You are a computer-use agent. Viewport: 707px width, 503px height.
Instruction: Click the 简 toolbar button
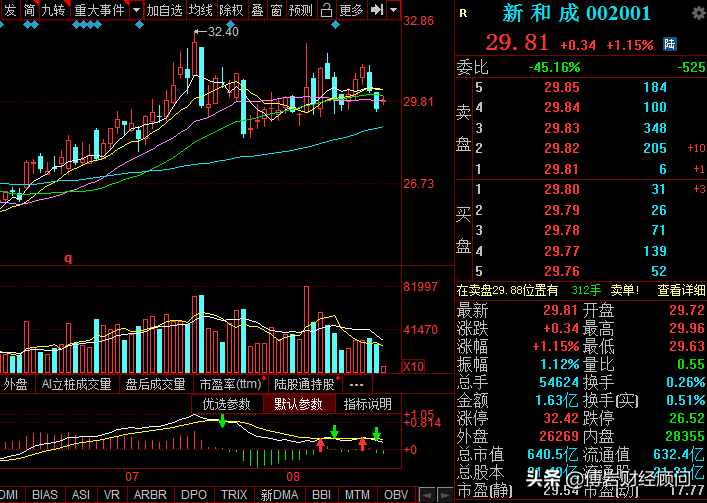tap(29, 9)
